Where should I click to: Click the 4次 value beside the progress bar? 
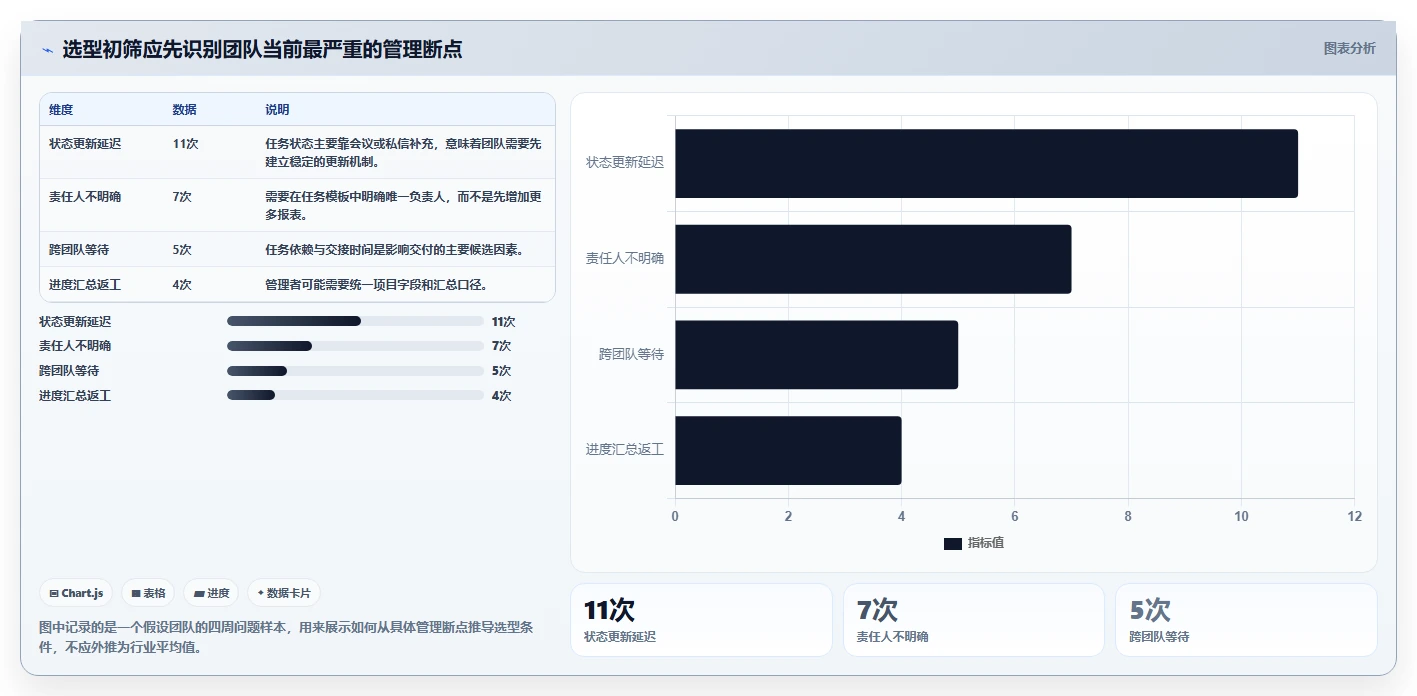pyautogui.click(x=501, y=396)
